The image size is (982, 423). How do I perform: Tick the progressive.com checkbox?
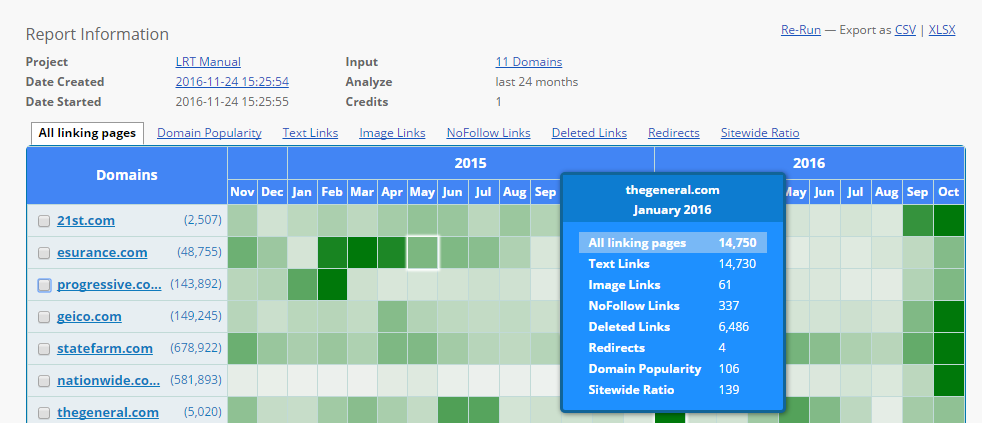pyautogui.click(x=44, y=285)
